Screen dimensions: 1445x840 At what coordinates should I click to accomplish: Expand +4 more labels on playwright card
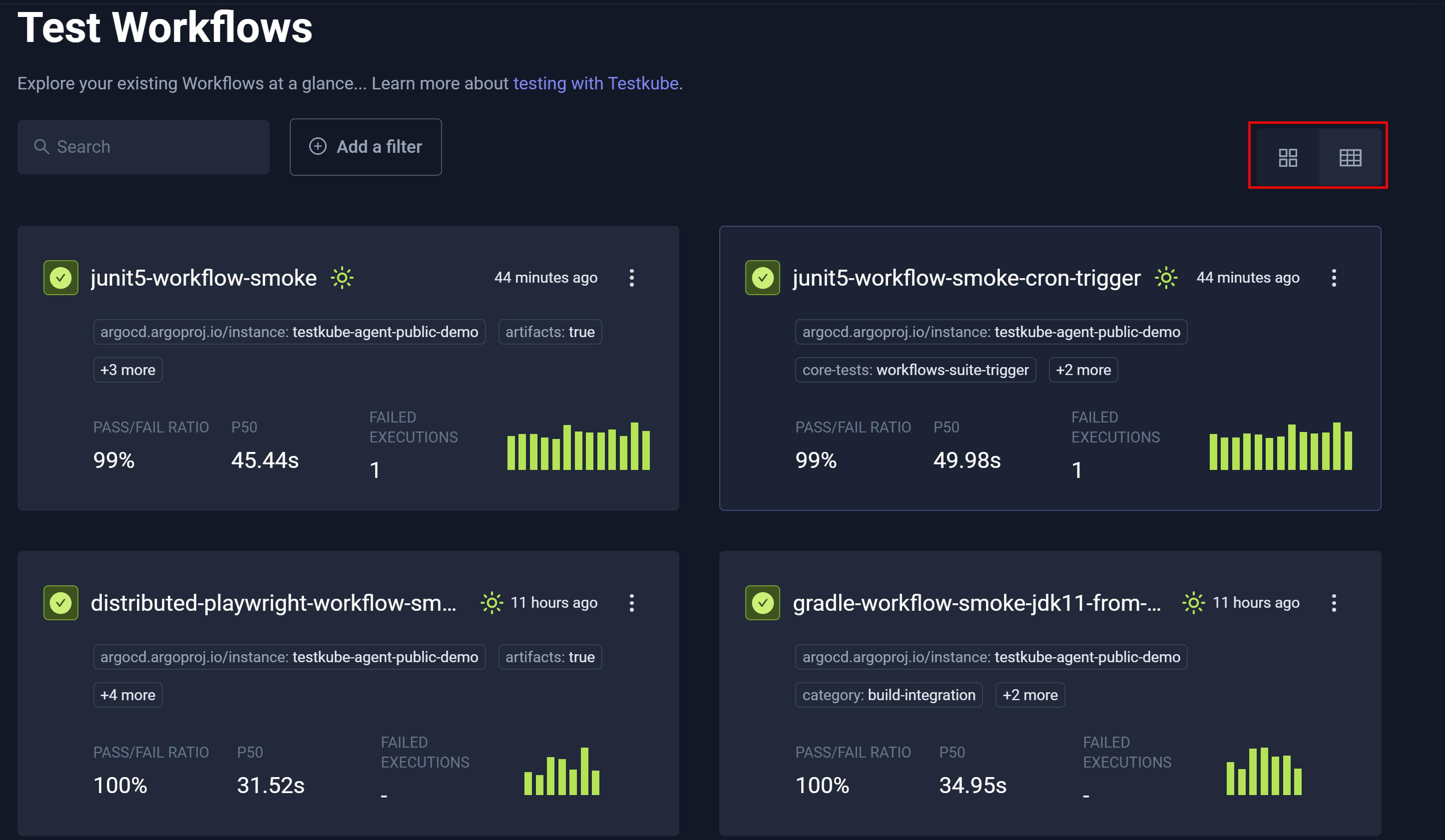tap(128, 695)
